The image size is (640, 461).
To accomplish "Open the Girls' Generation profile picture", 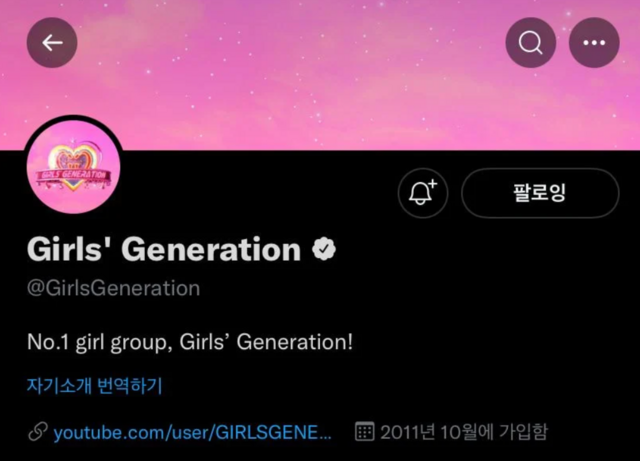I will coord(73,167).
